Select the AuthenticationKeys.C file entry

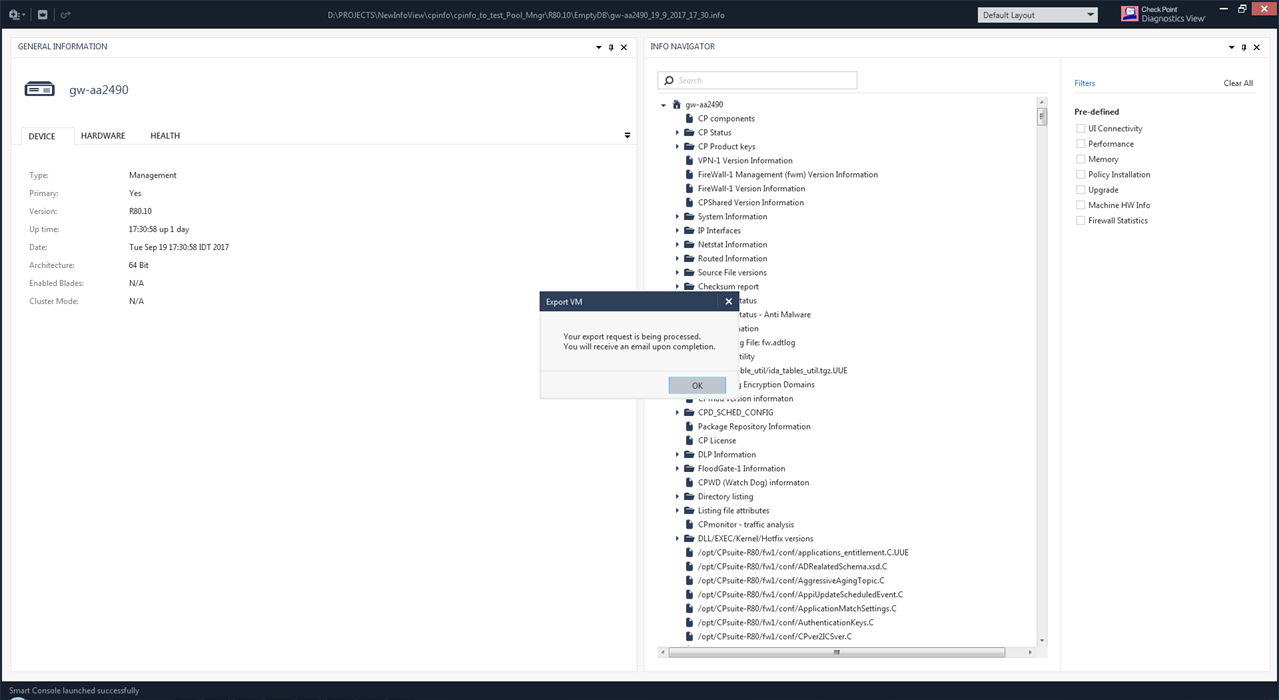[785, 622]
